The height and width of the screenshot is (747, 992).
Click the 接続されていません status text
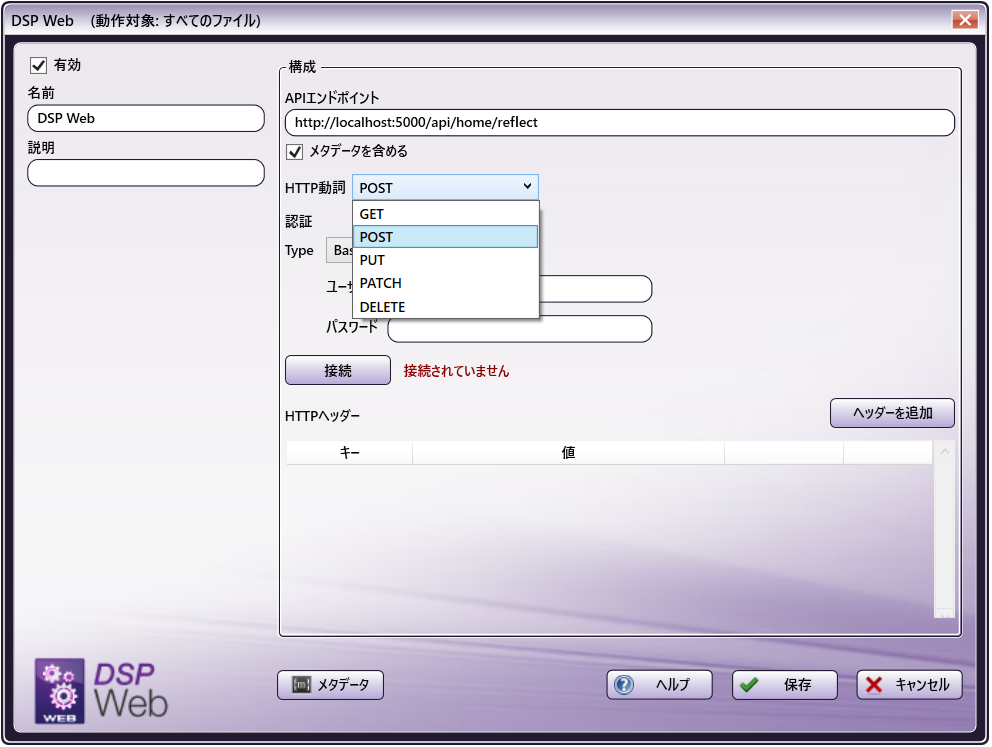pyautogui.click(x=457, y=372)
